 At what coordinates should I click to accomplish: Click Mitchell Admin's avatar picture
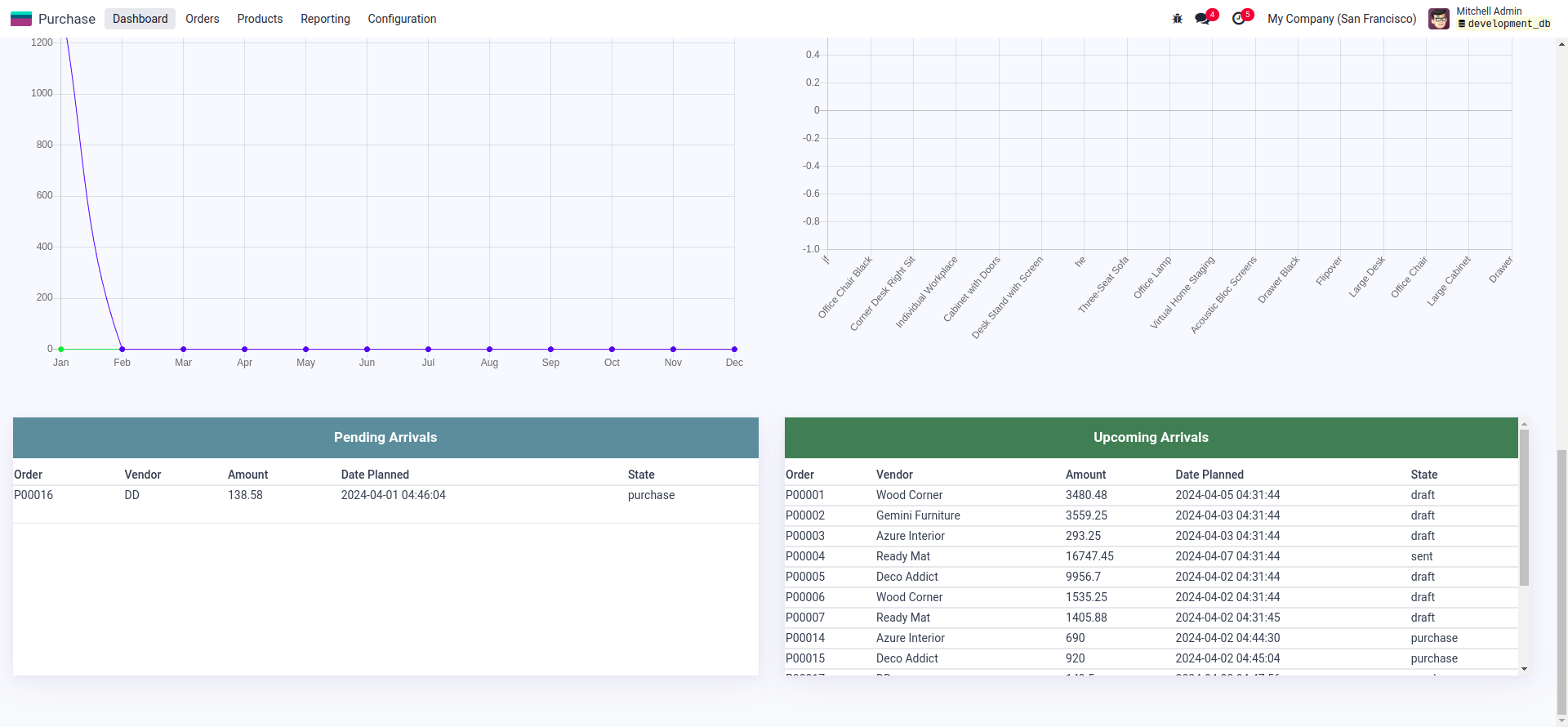point(1438,19)
